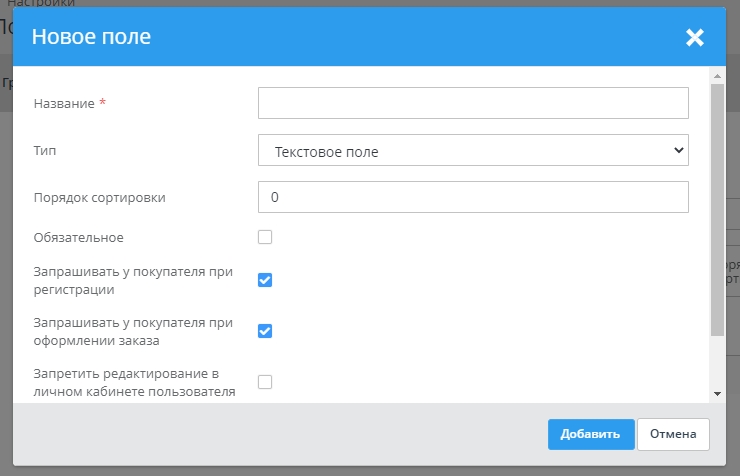
Task: Click the Название field label
Action: pos(64,104)
